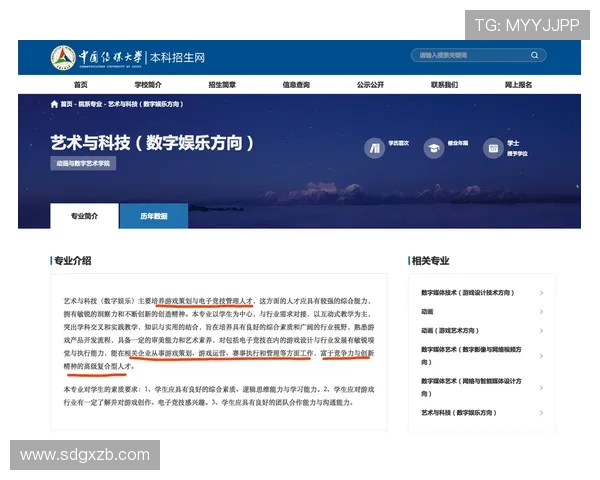The width and height of the screenshot is (600, 480).
Task: Click the 艺术与科技（数字娱乐方向） page title
Action: point(152,143)
